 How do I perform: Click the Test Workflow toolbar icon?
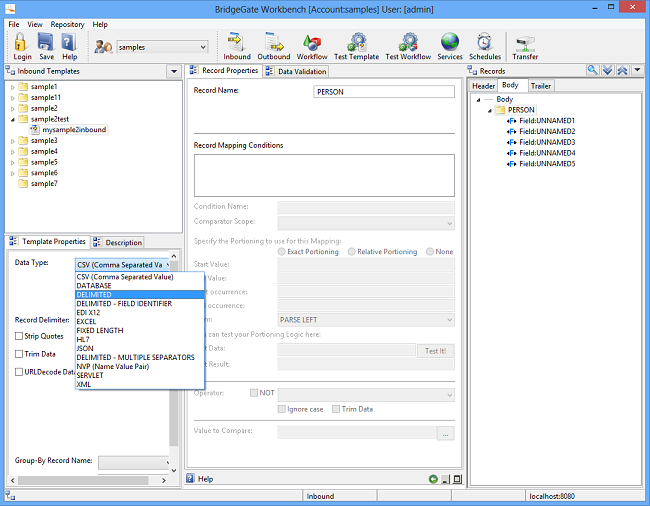point(408,46)
